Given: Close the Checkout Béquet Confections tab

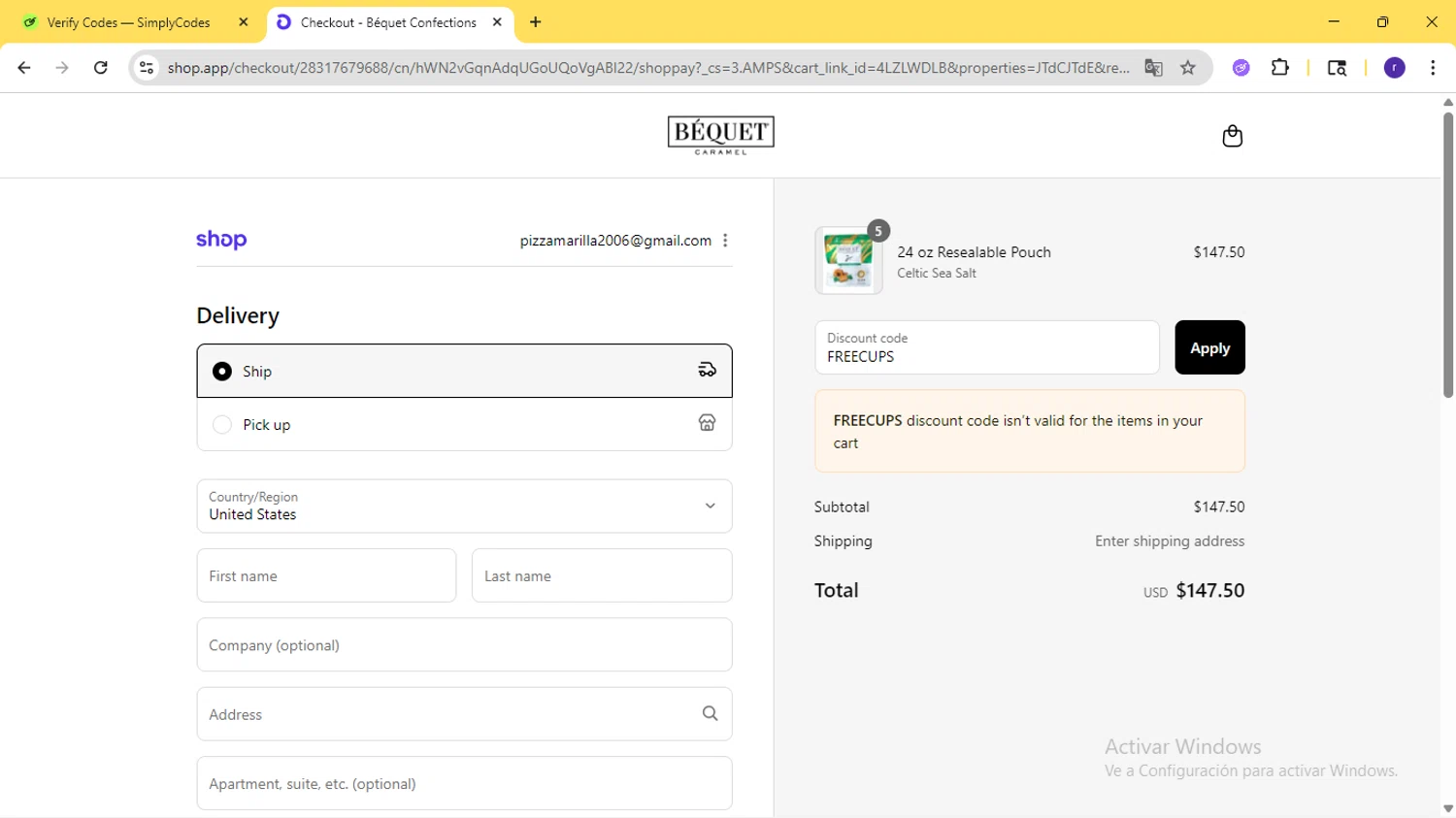Looking at the screenshot, I should pyautogui.click(x=497, y=22).
